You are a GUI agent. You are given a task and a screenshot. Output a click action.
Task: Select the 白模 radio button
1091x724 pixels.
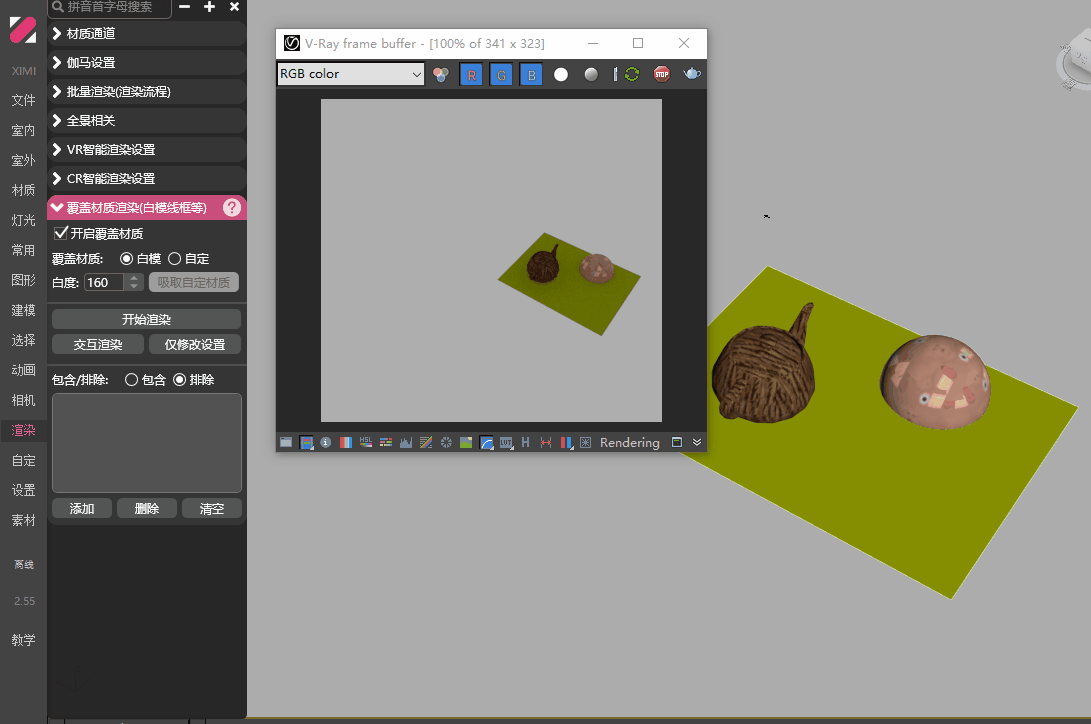pyautogui.click(x=126, y=259)
